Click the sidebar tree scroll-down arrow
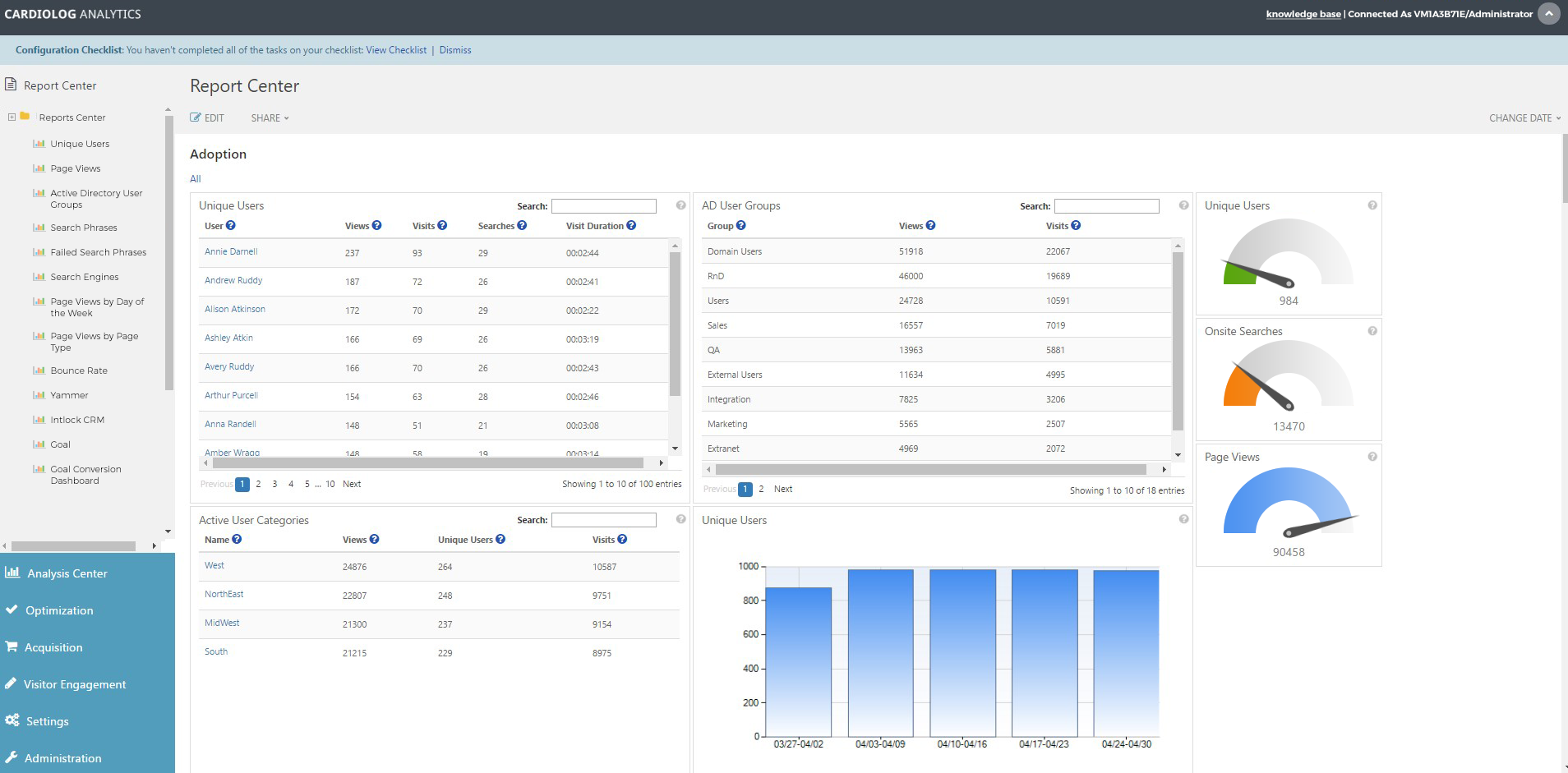Image resolution: width=1568 pixels, height=773 pixels. coord(168,531)
